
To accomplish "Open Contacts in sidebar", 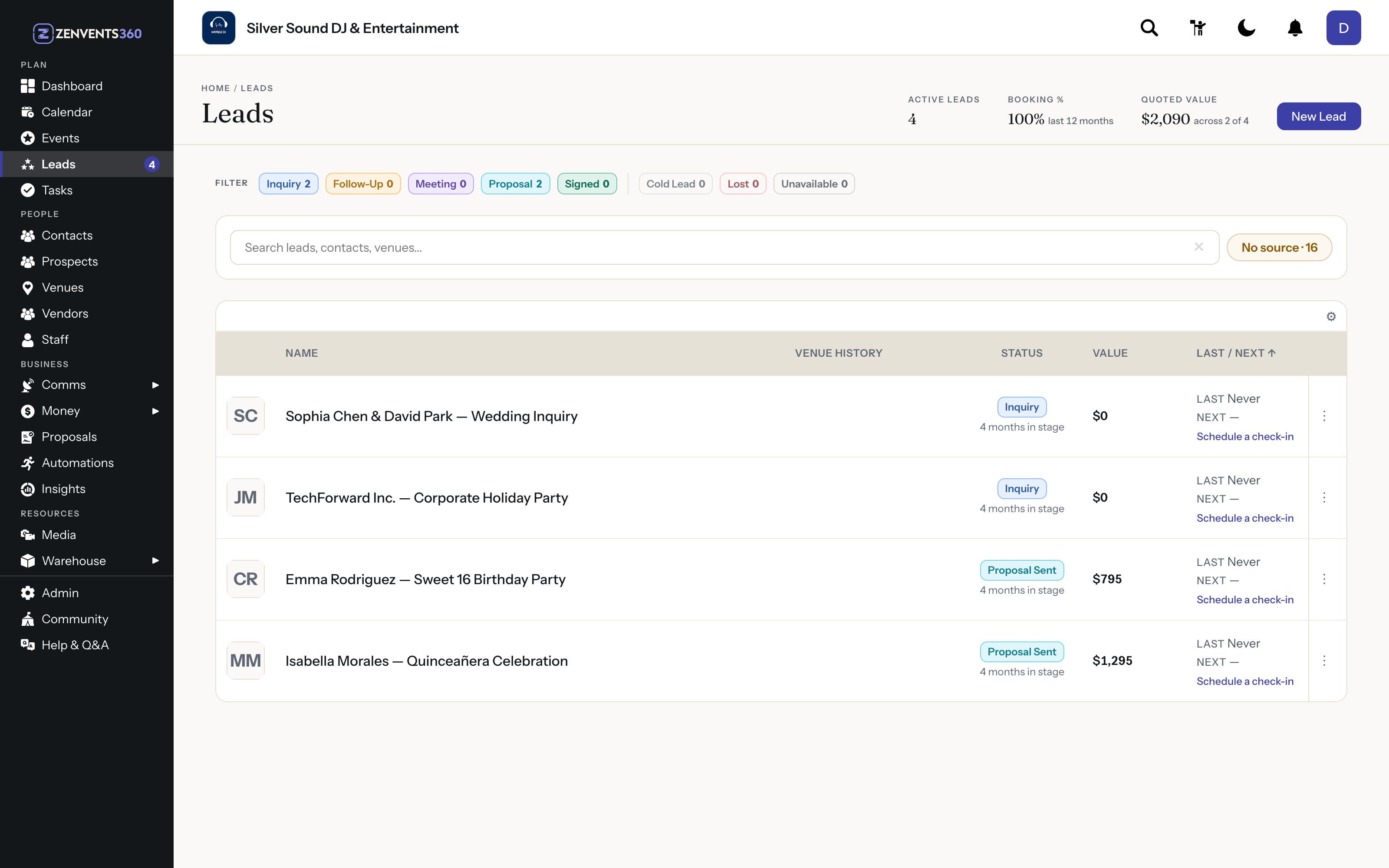I will pos(87,235).
